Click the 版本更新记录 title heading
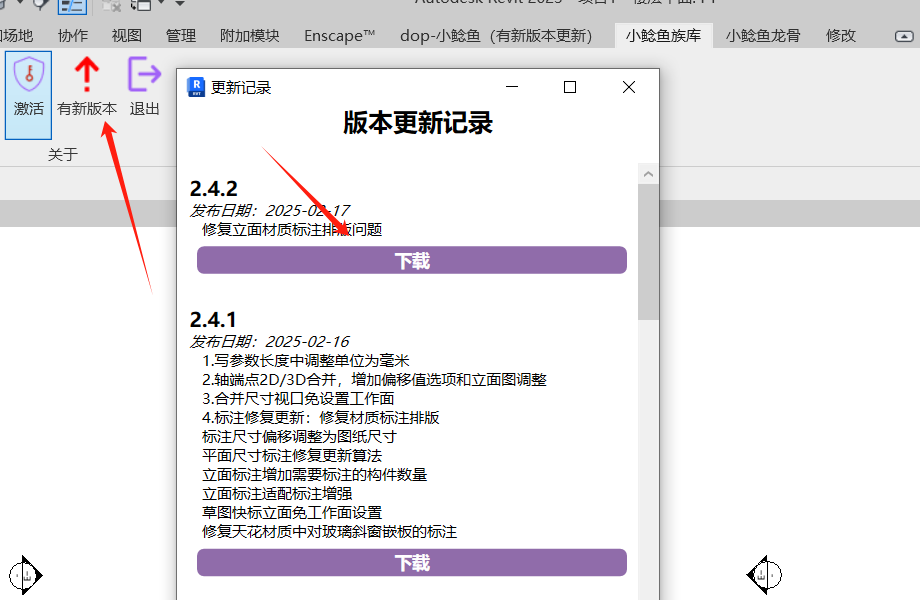 (418, 123)
